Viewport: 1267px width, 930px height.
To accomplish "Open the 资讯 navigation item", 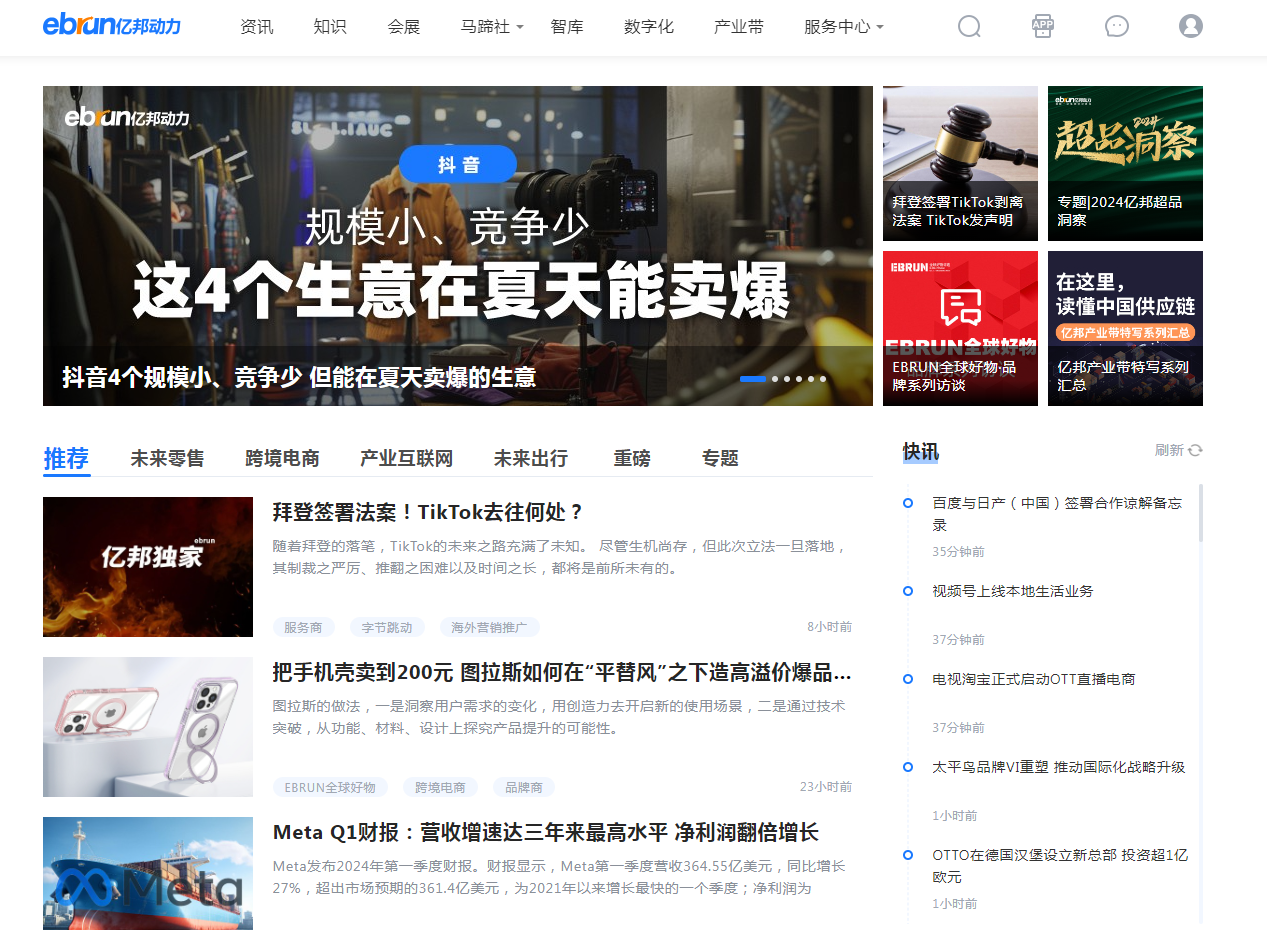I will pos(257,27).
